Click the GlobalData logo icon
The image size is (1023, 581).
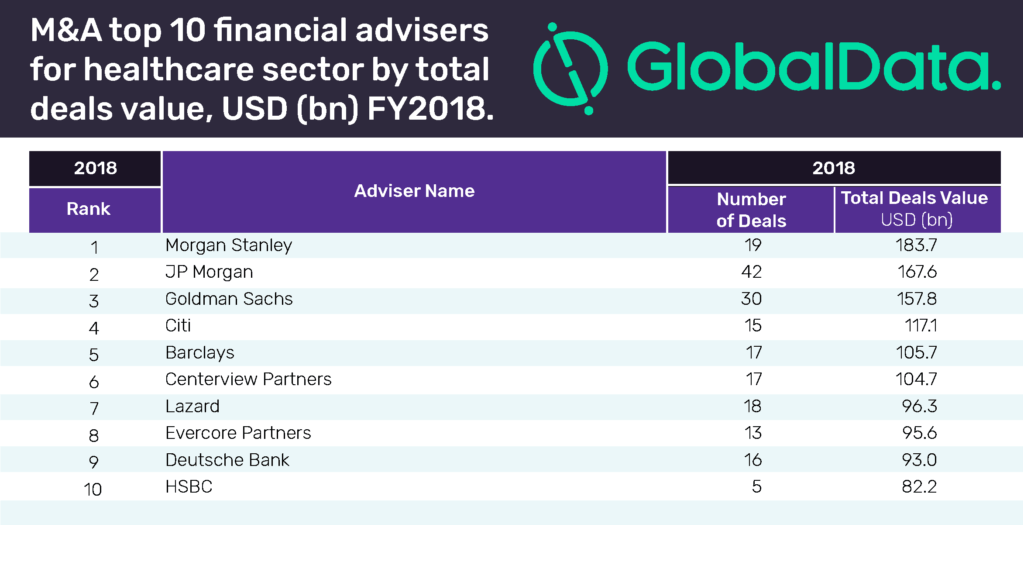(x=569, y=66)
